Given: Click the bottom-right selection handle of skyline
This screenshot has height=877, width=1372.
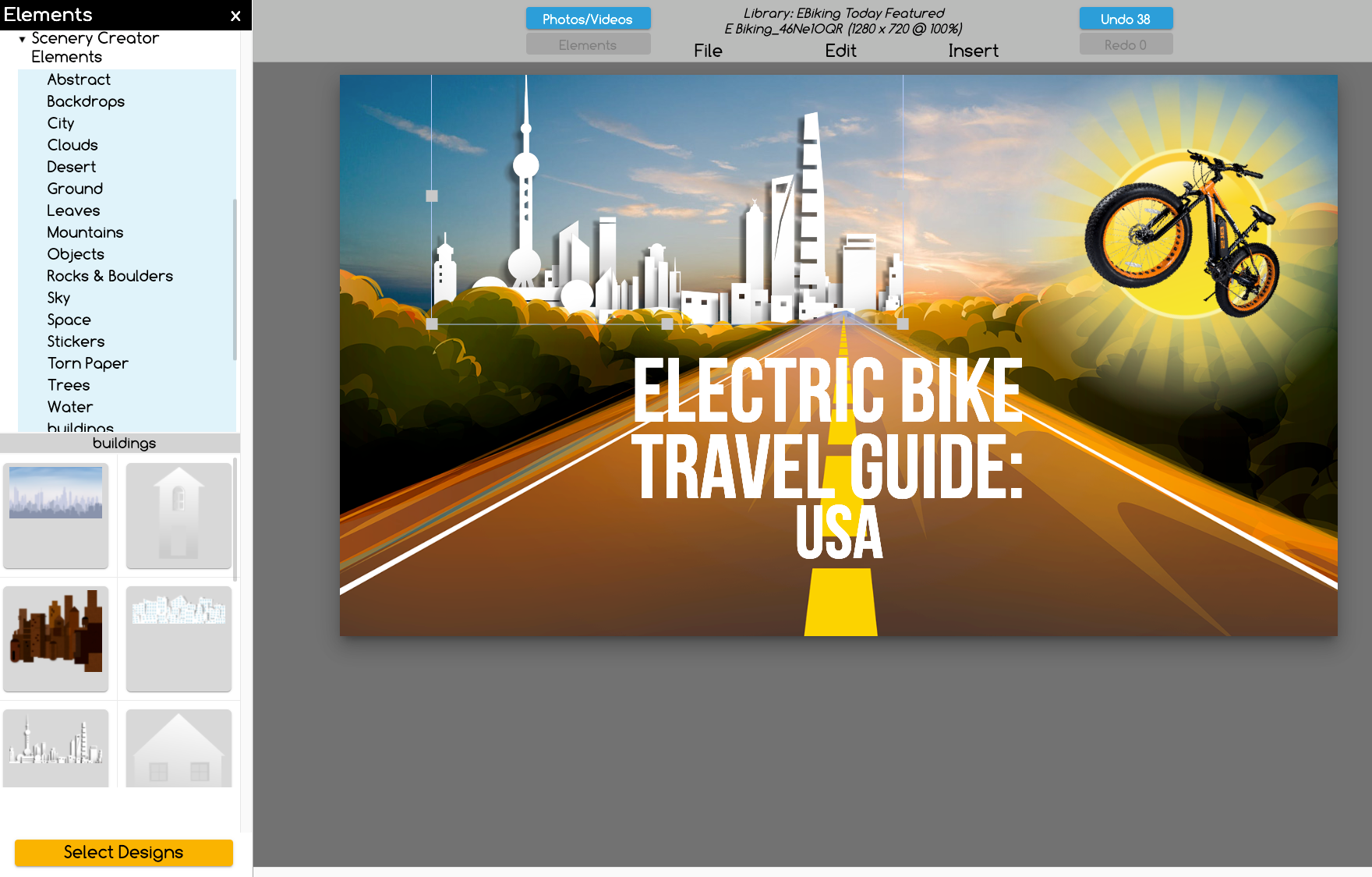Looking at the screenshot, I should (903, 324).
